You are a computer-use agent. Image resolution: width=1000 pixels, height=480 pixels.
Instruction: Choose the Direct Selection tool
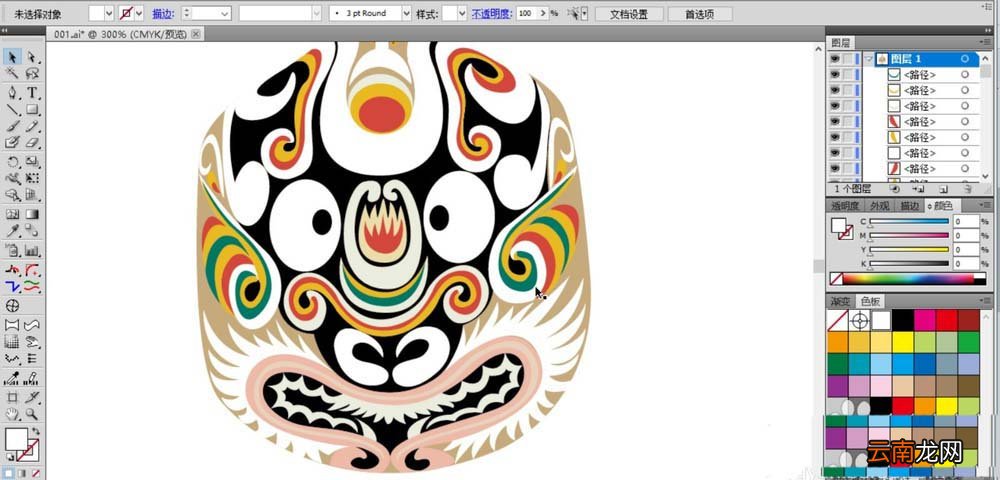(x=33, y=57)
